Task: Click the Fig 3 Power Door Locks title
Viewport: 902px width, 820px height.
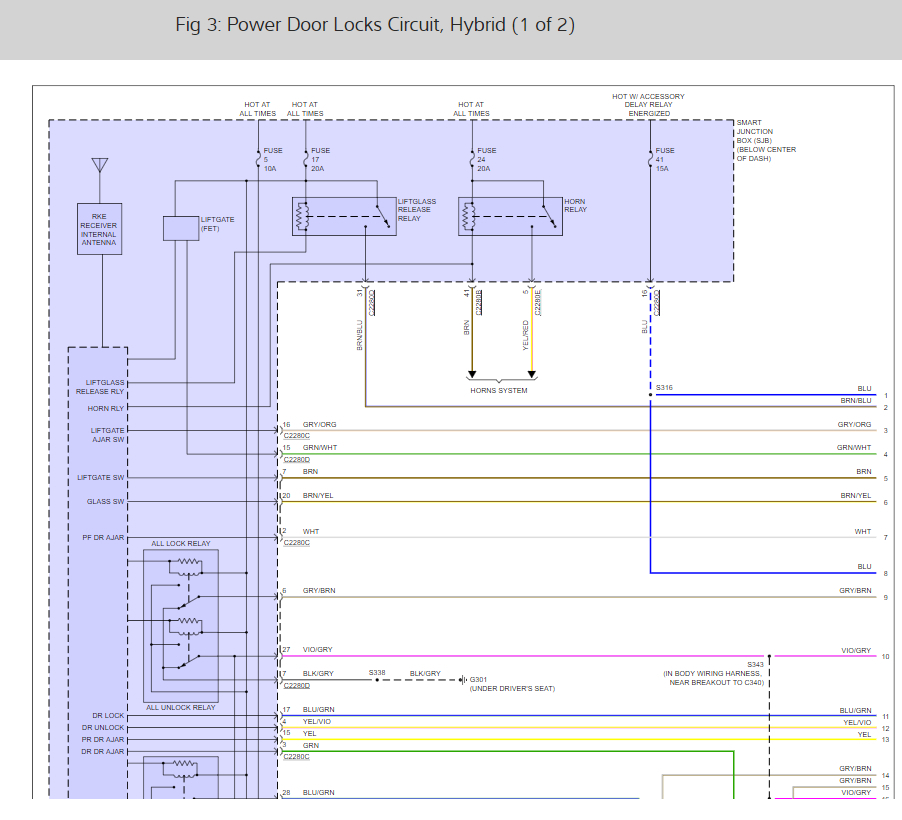Action: pyautogui.click(x=375, y=25)
